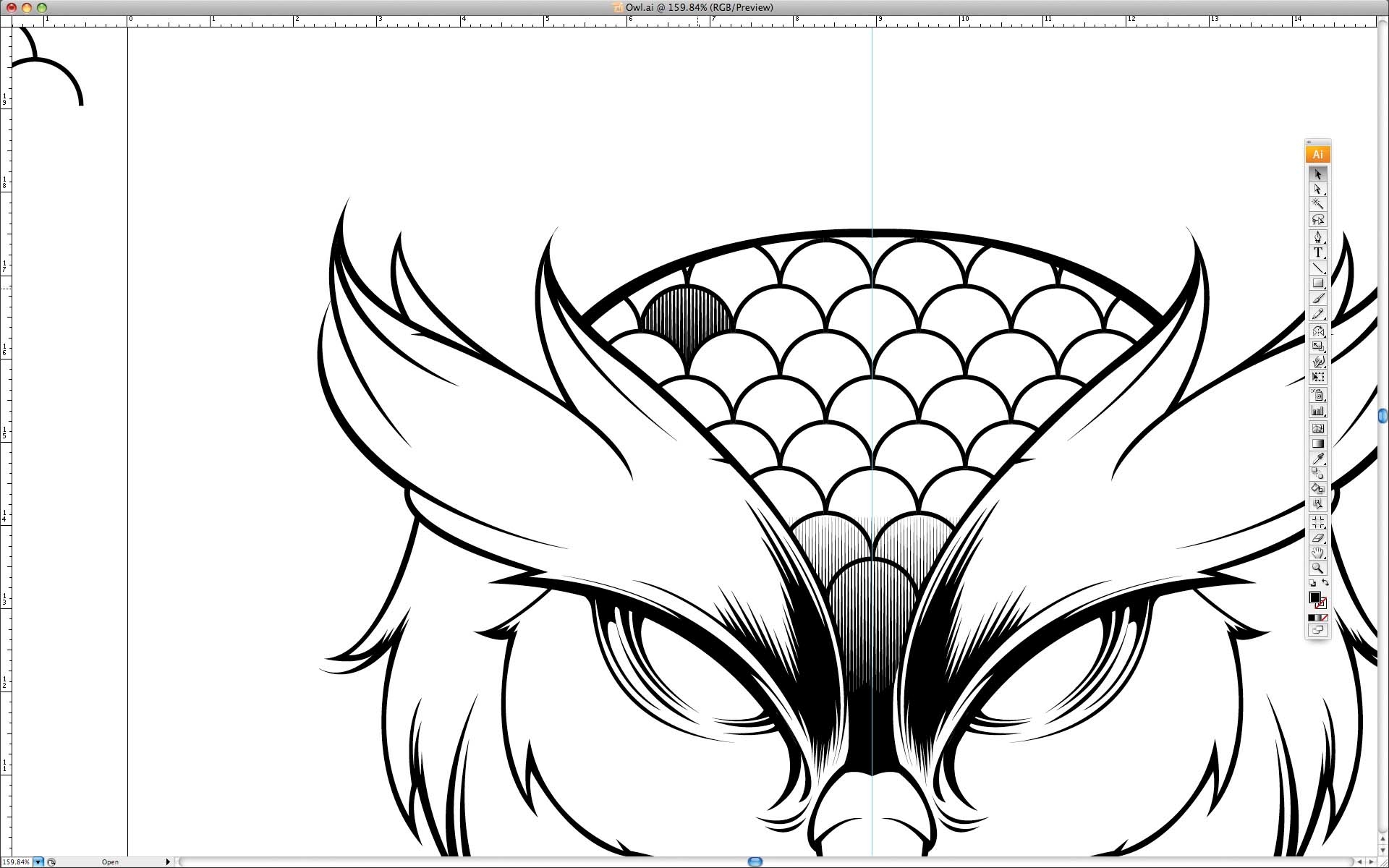The width and height of the screenshot is (1389, 868).
Task: Click the Ai tab atop the Tools panel
Action: tap(1318, 154)
